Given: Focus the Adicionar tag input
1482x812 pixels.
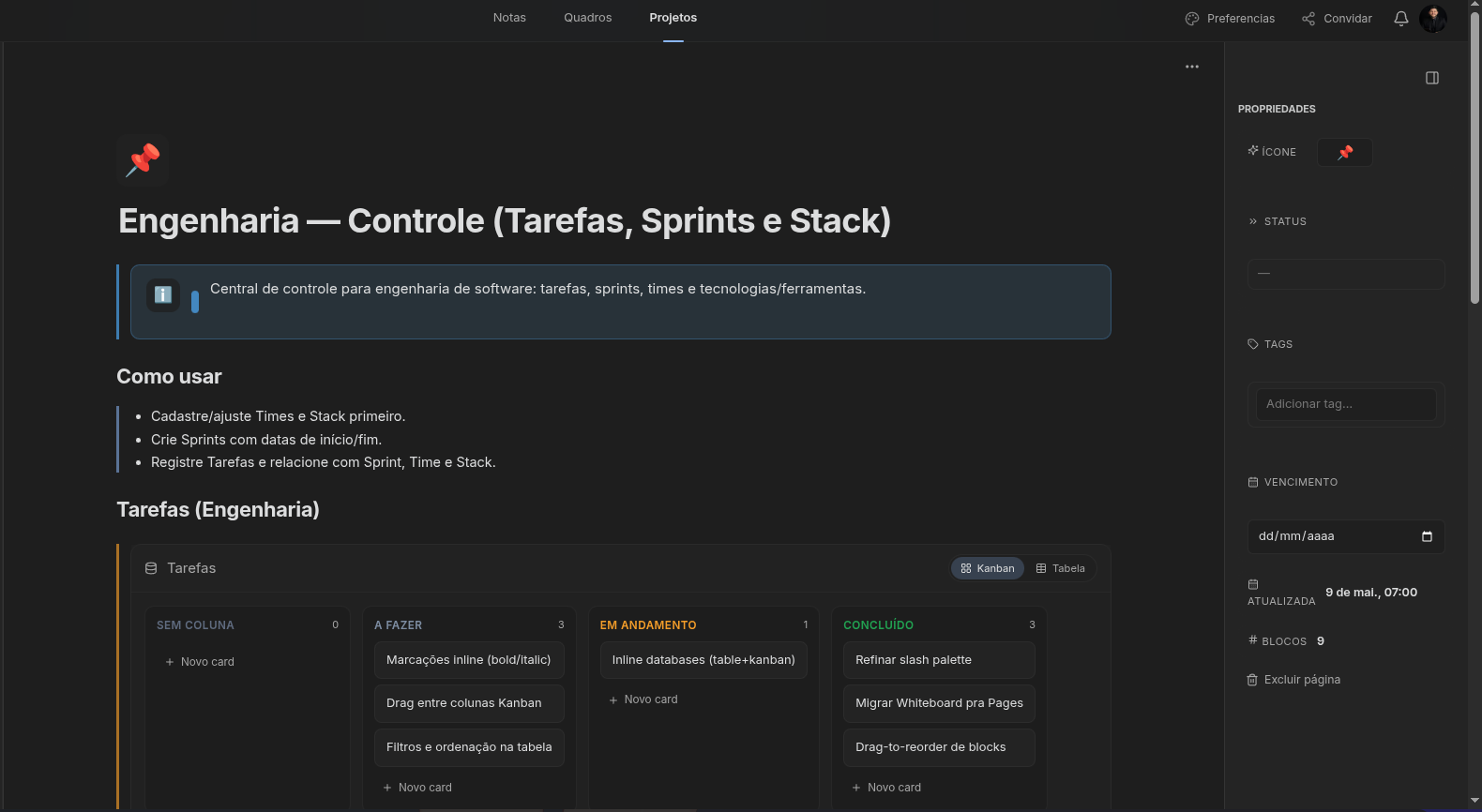Looking at the screenshot, I should 1346,404.
